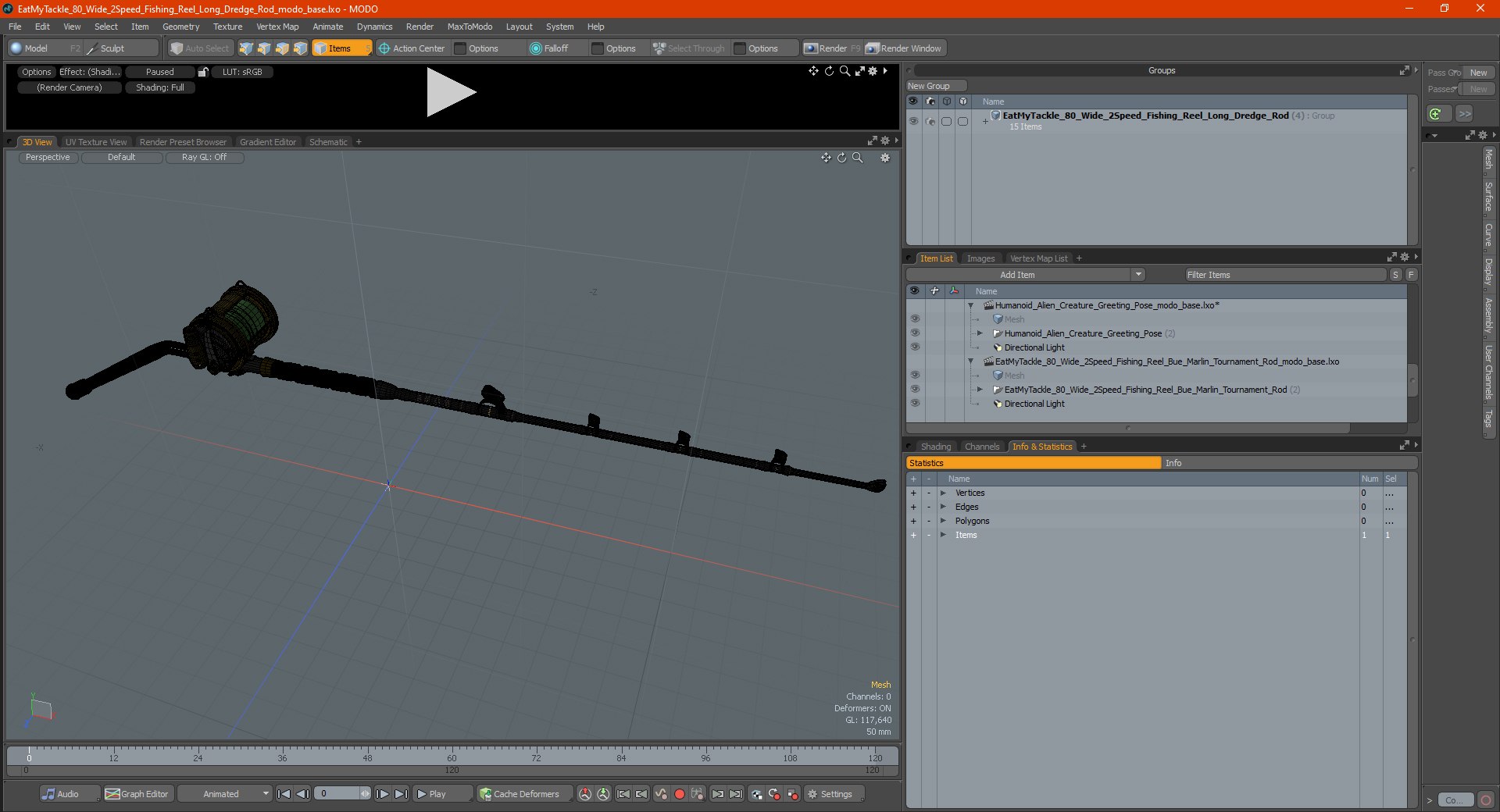Hide the Humanoid_Alien_Creature_Greeting_Pose item

click(914, 333)
